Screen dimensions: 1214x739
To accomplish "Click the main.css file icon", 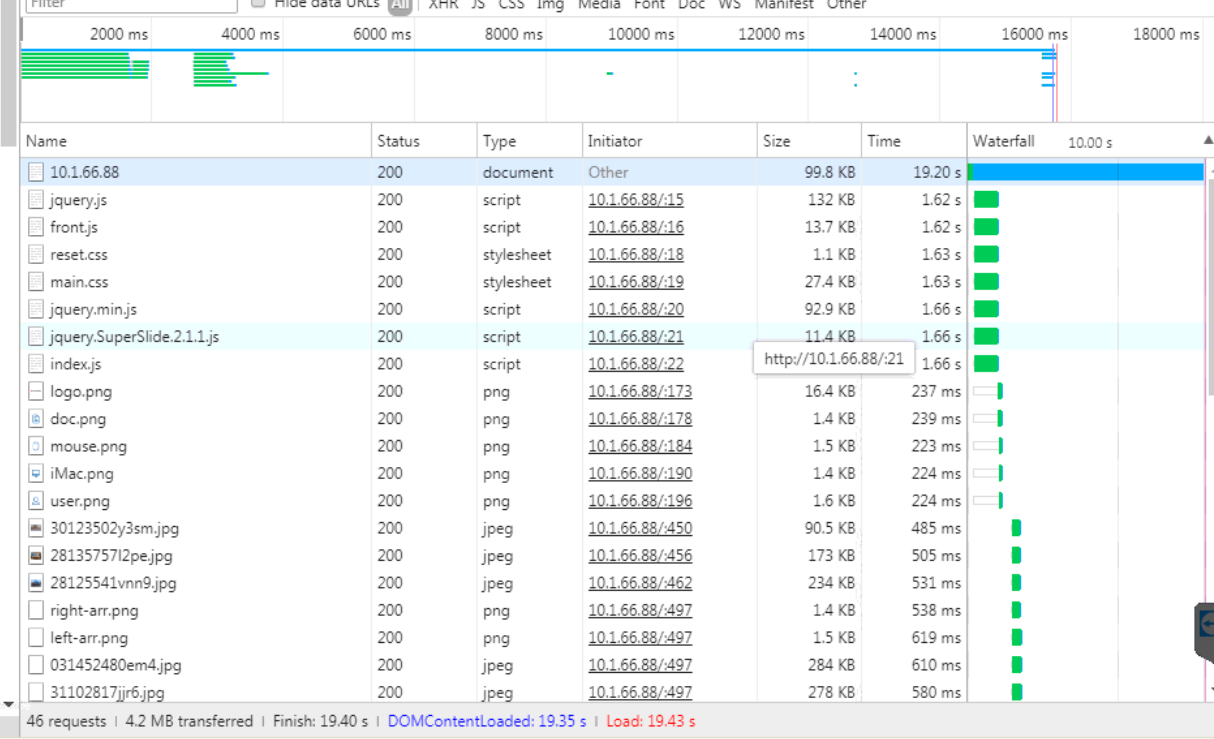I will click(x=36, y=282).
